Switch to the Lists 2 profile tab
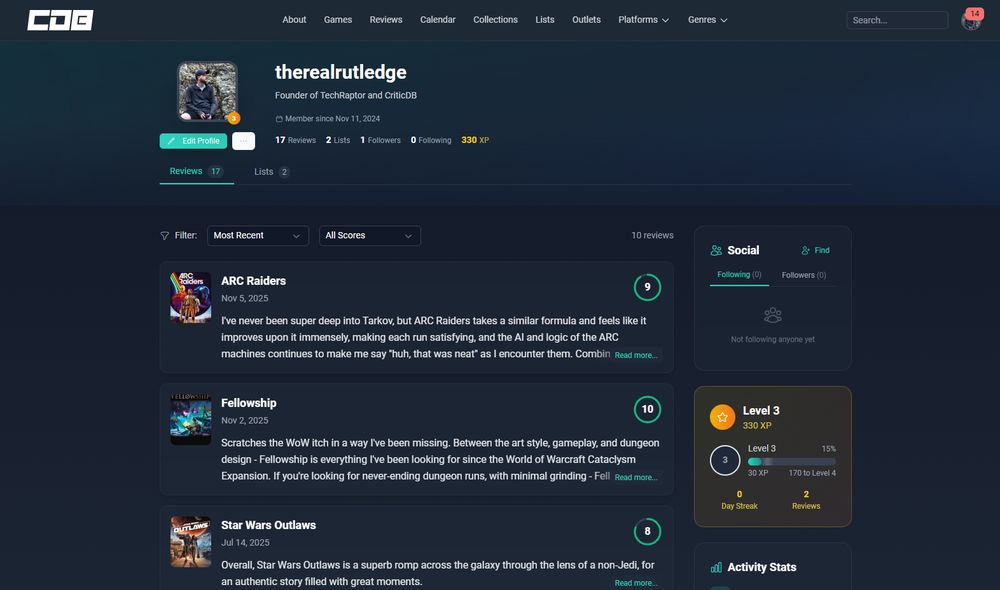This screenshot has height=590, width=1000. 272,172
